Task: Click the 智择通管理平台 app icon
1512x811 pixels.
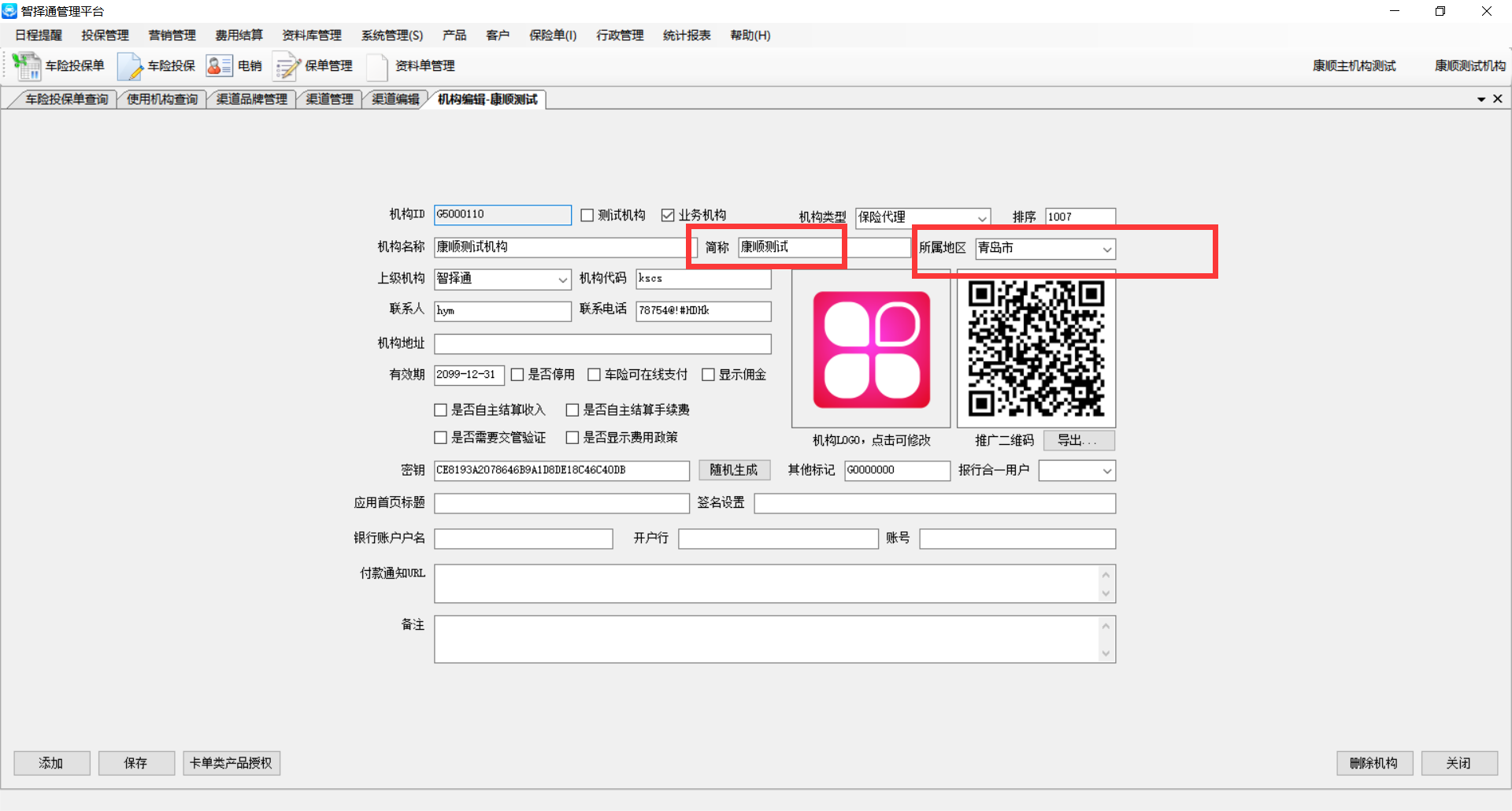Action: (9, 11)
